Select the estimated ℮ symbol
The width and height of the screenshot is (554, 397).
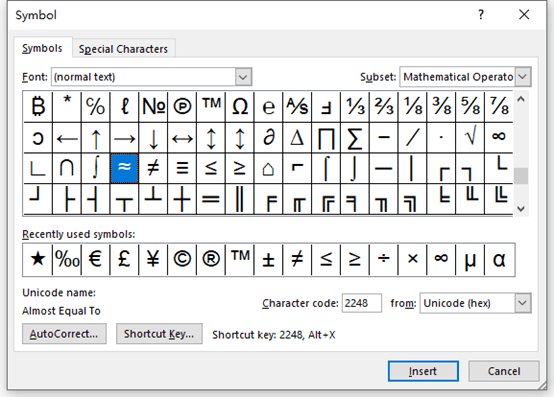point(269,107)
